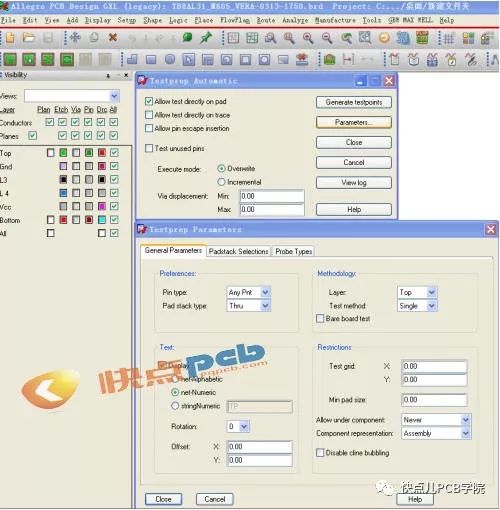Click the Zoom Previous green magnifier icon
The image size is (500, 510).
tap(346, 38)
